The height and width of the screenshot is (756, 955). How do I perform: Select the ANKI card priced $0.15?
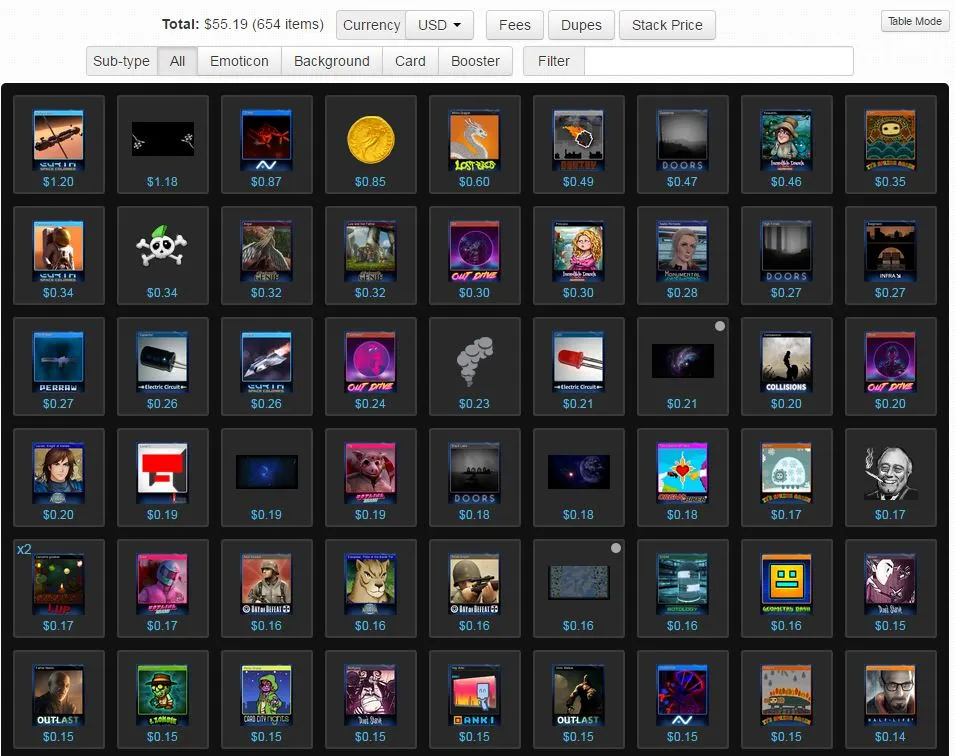point(474,699)
